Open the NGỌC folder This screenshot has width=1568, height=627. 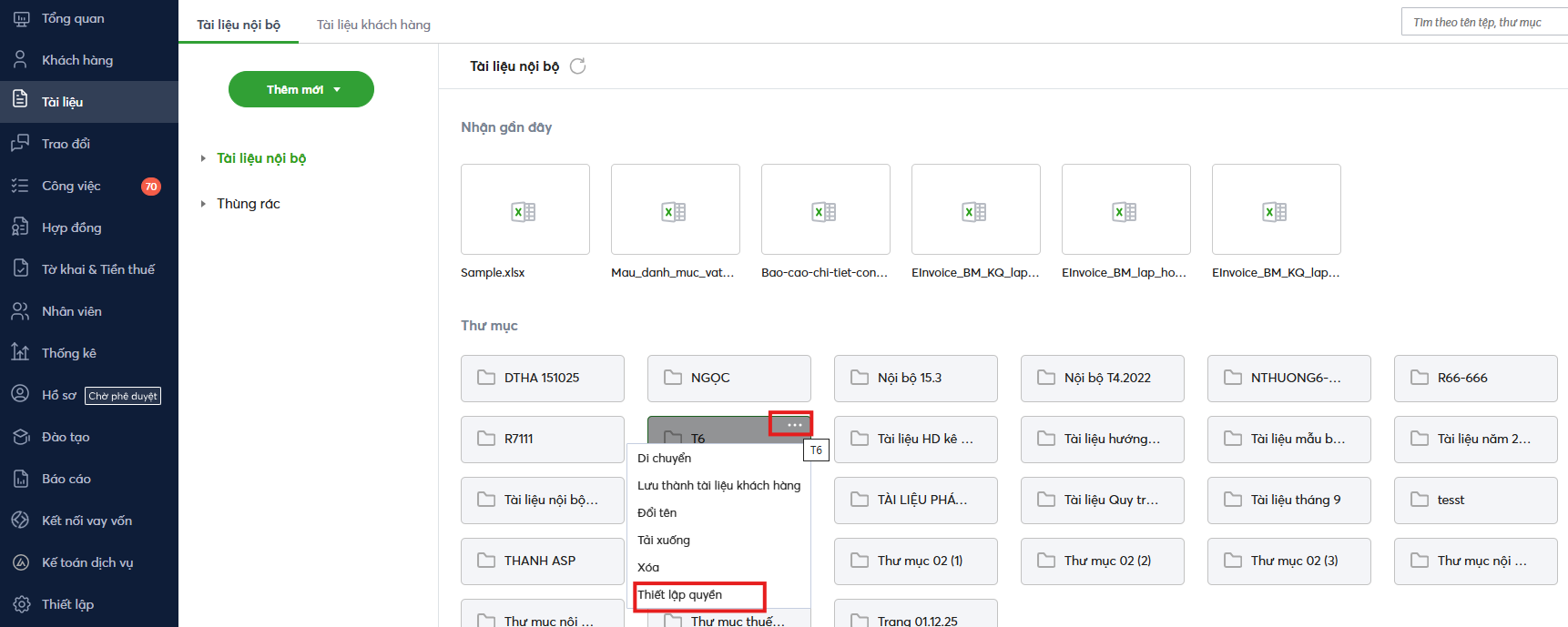pyautogui.click(x=728, y=378)
